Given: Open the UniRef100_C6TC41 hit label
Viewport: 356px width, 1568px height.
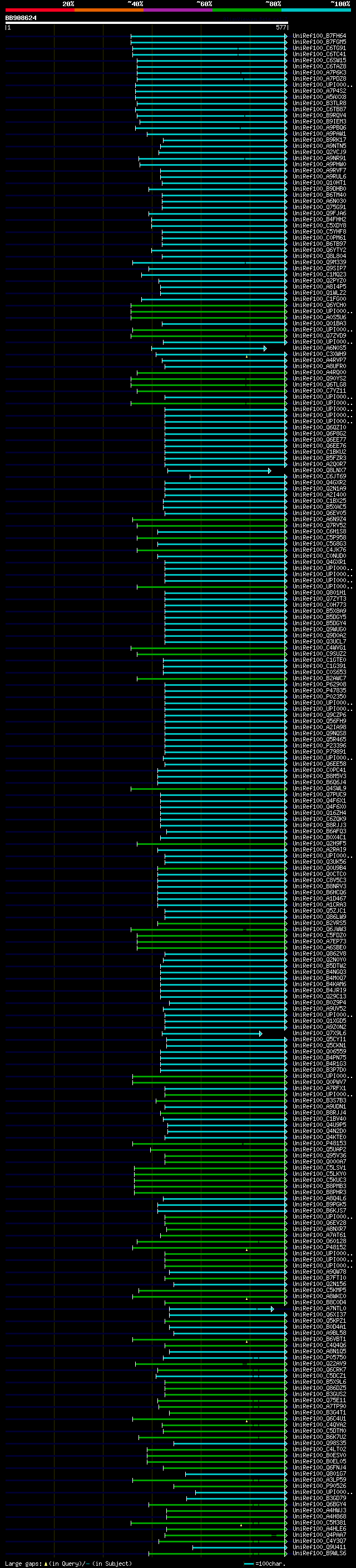Looking at the screenshot, I should 319,54.
